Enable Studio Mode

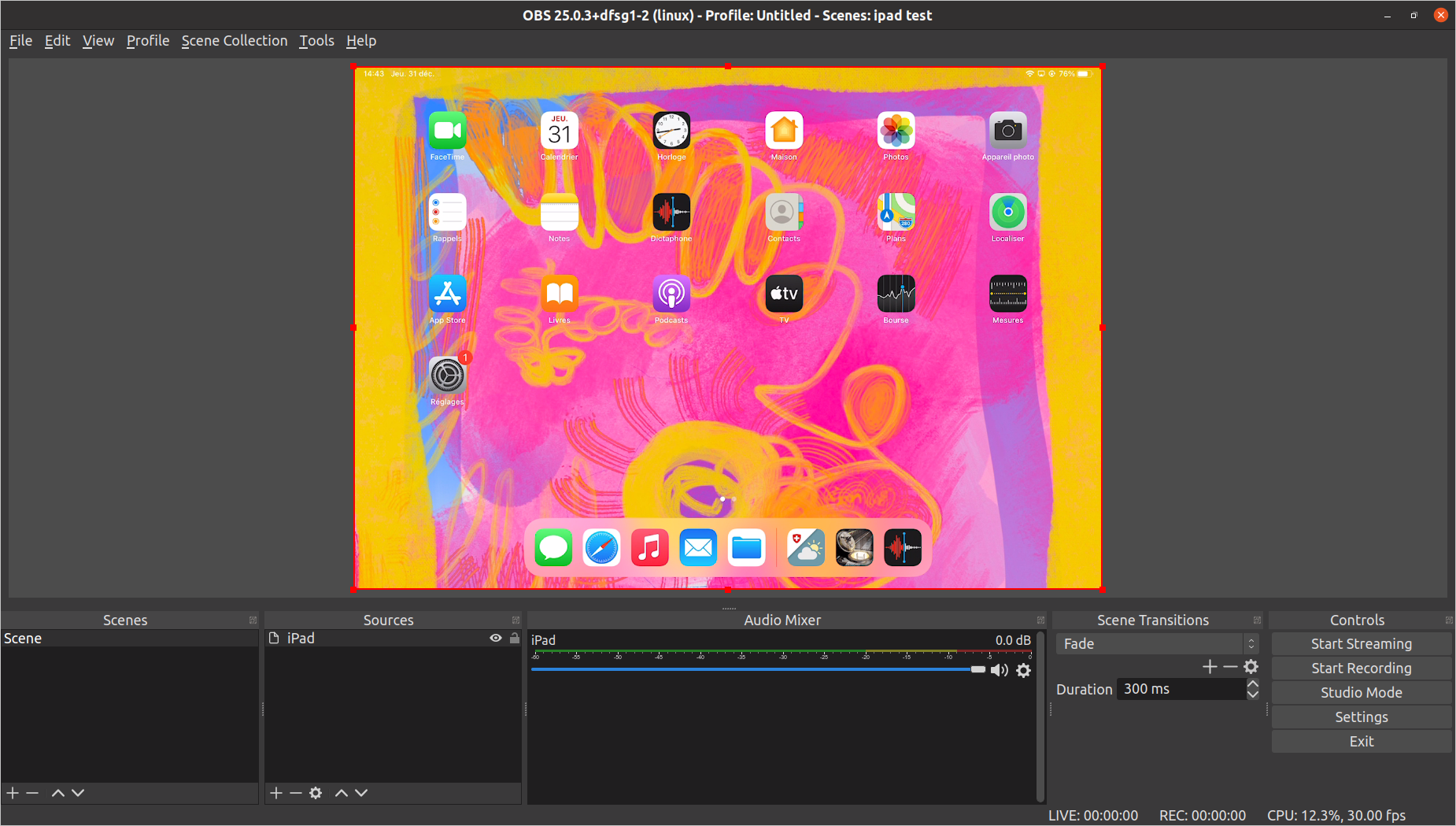point(1362,693)
